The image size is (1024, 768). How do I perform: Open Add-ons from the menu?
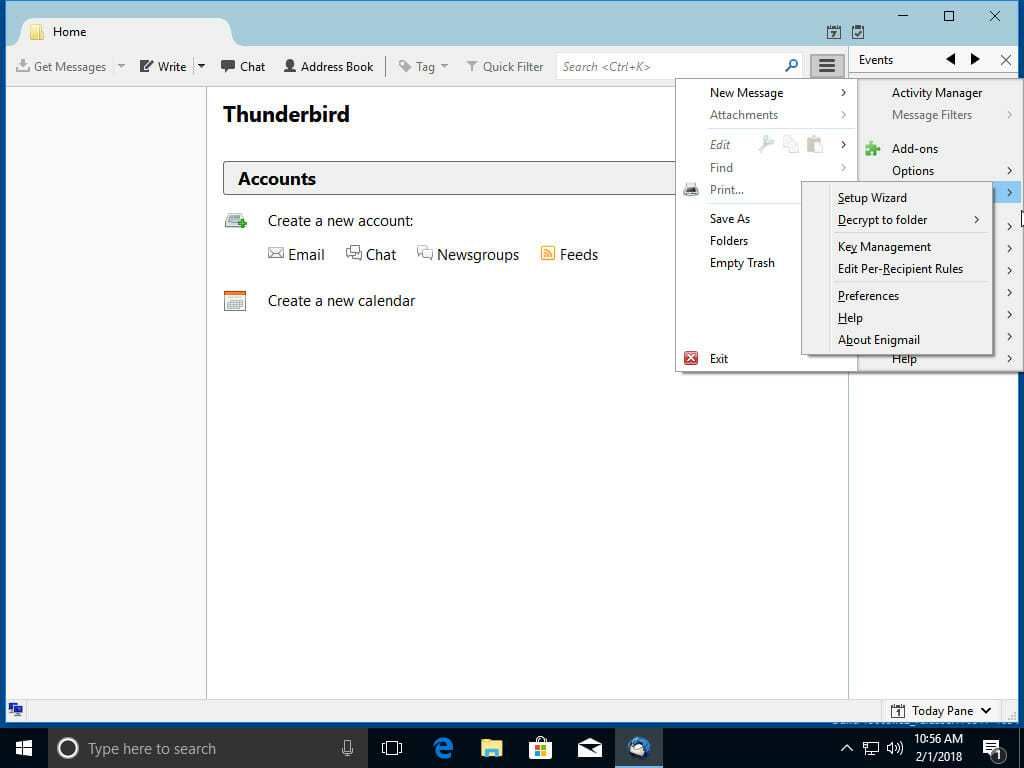[914, 149]
